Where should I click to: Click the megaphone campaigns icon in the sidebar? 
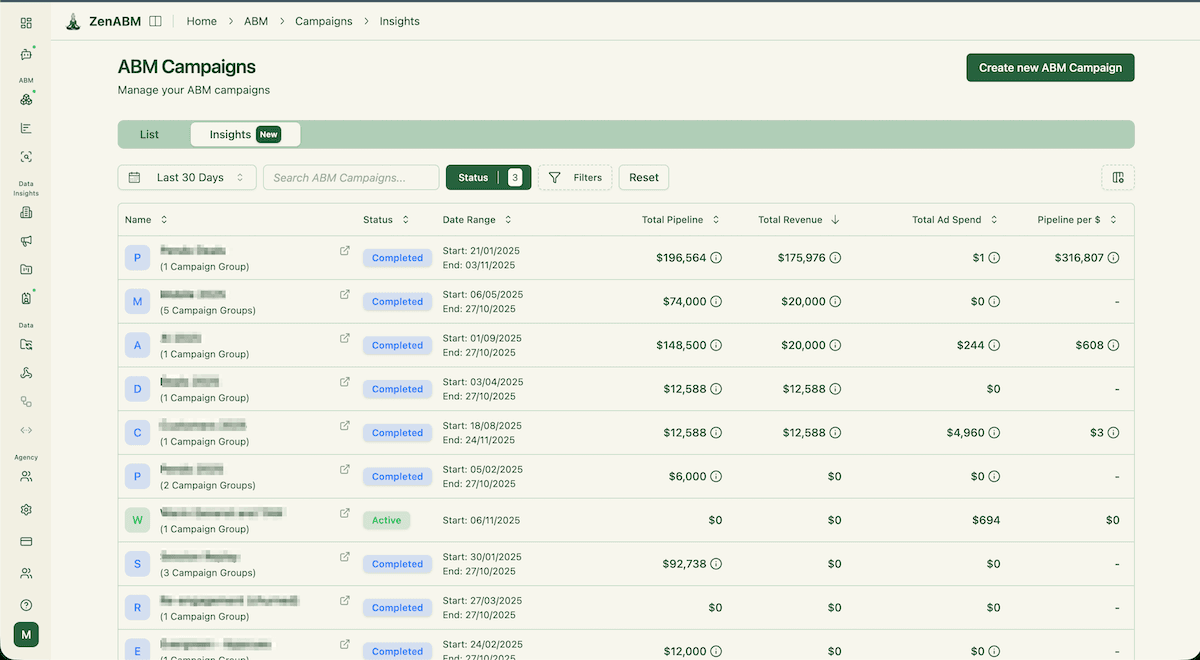coord(25,241)
